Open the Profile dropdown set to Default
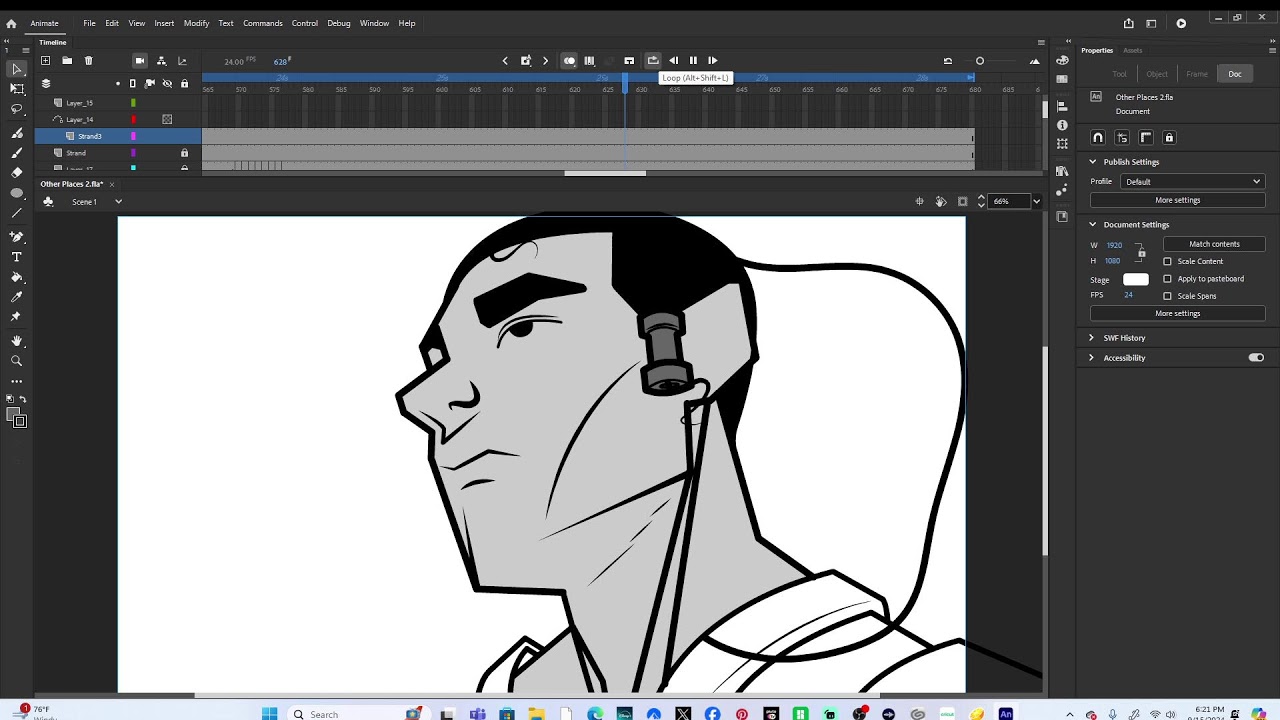This screenshot has width=1280, height=720. (x=1192, y=182)
